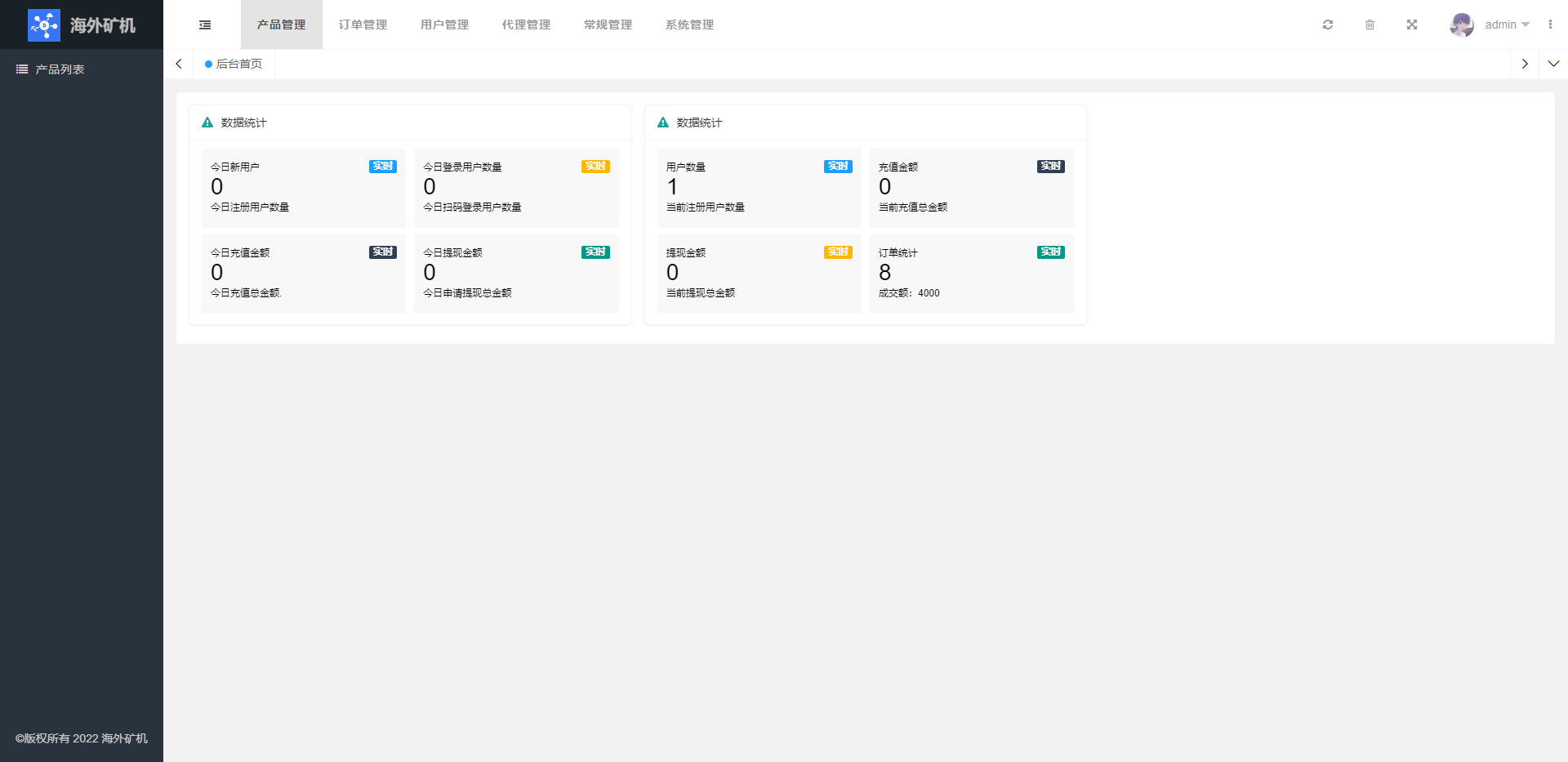
Task: Click the ©版权所有 2022 海外矿机 footer
Action: 82,738
